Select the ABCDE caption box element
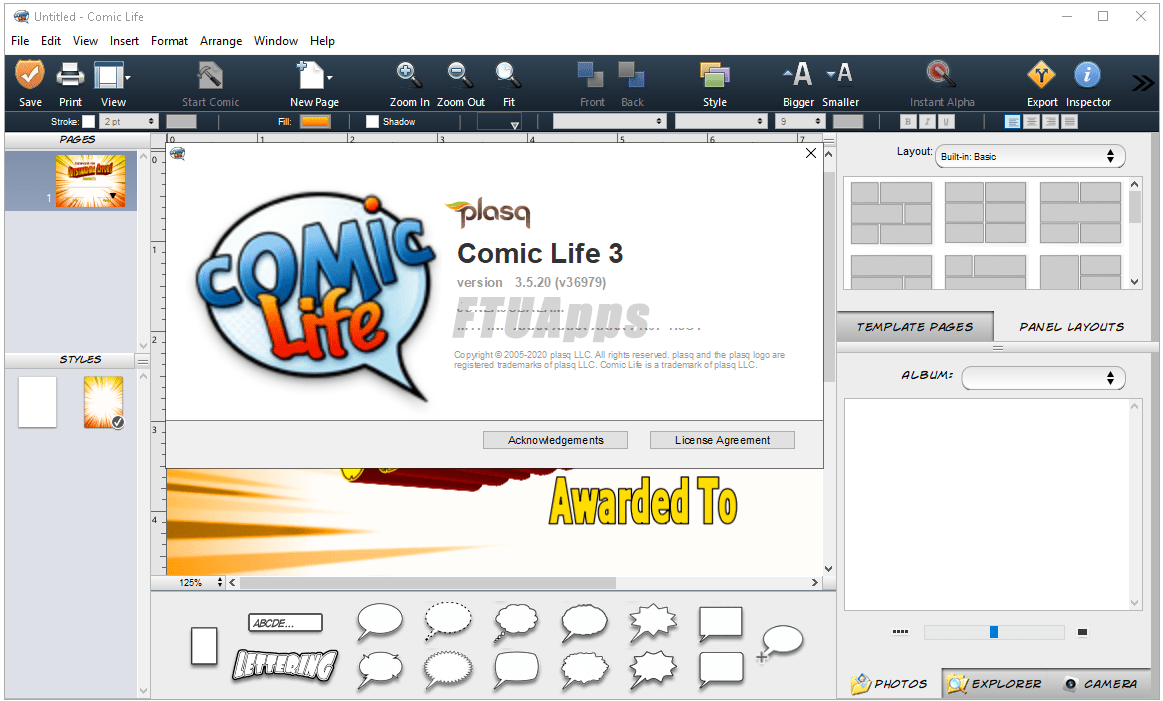 click(x=285, y=623)
